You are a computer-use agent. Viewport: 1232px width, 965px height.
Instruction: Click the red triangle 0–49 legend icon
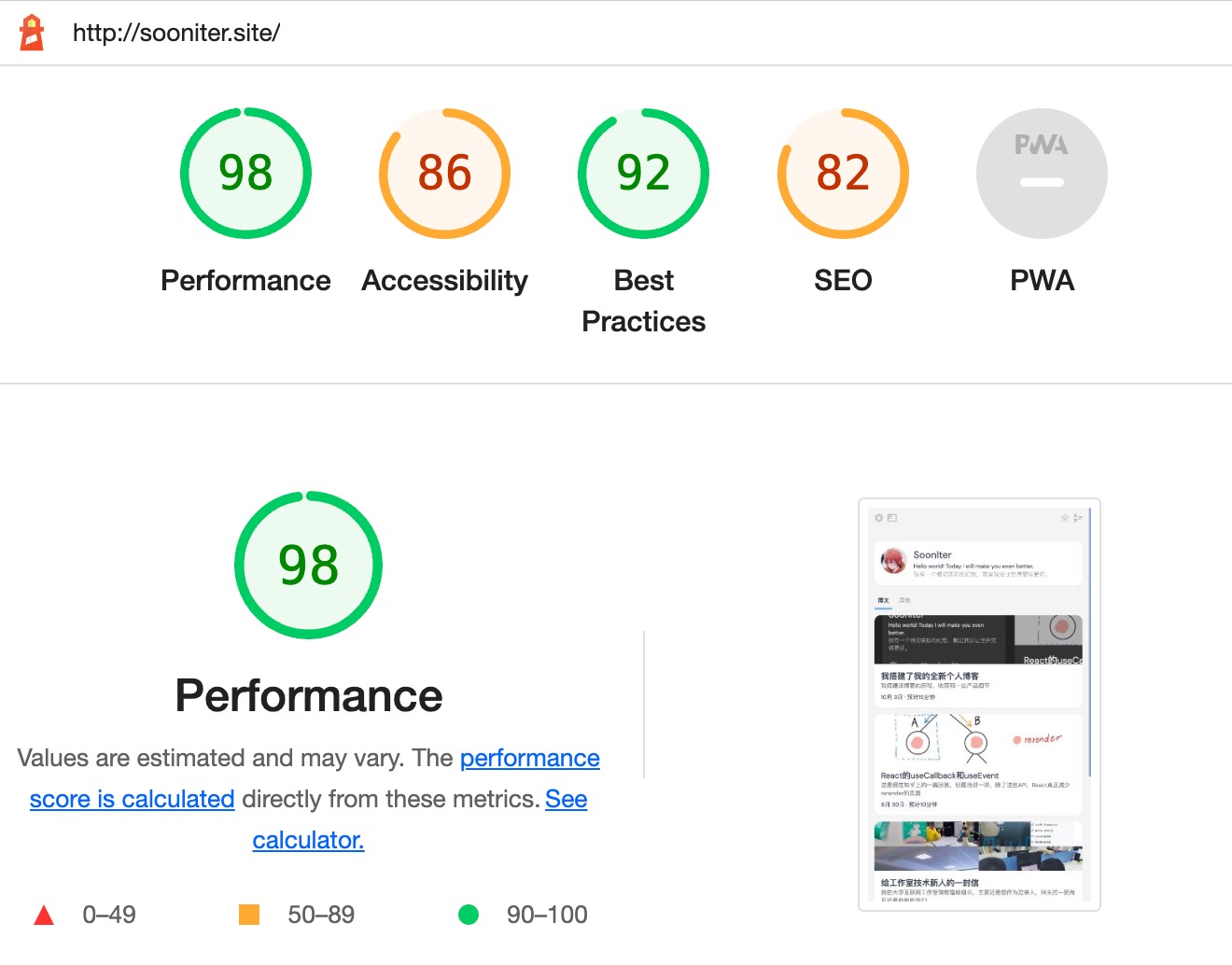point(44,915)
